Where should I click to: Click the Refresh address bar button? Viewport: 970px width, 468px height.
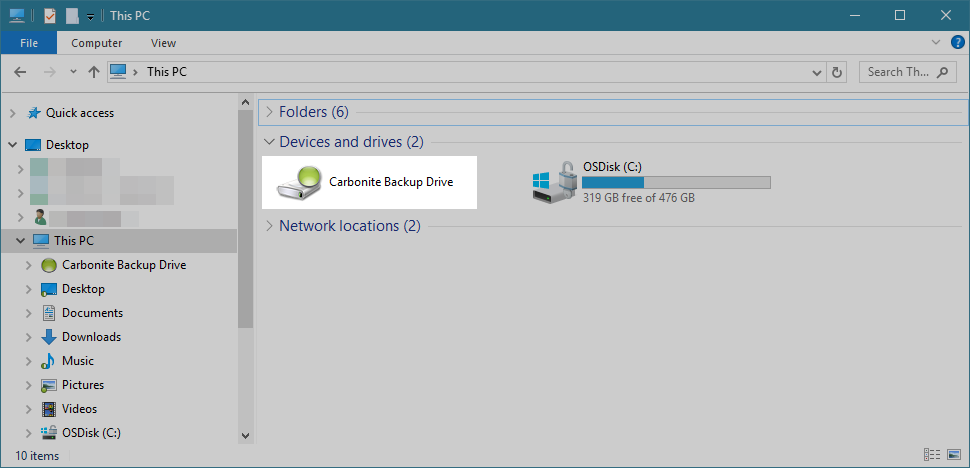pos(837,72)
